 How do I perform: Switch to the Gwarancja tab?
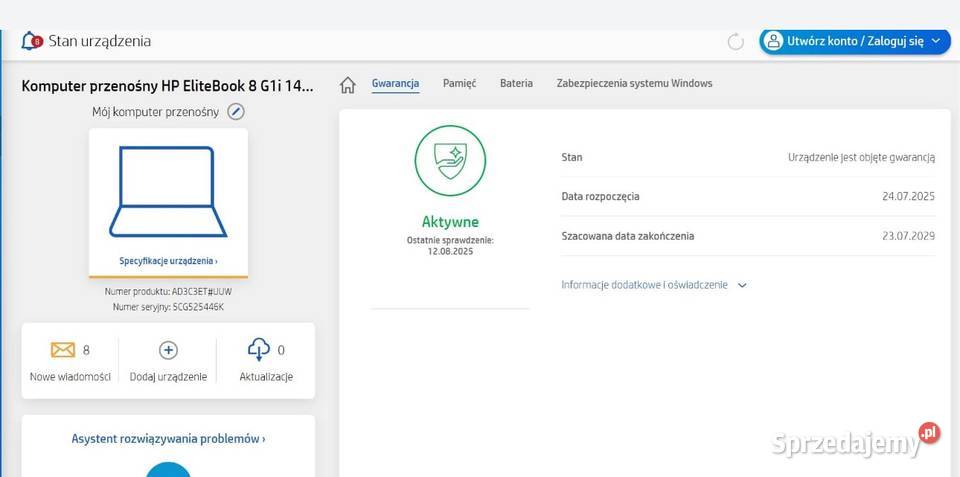tap(396, 83)
